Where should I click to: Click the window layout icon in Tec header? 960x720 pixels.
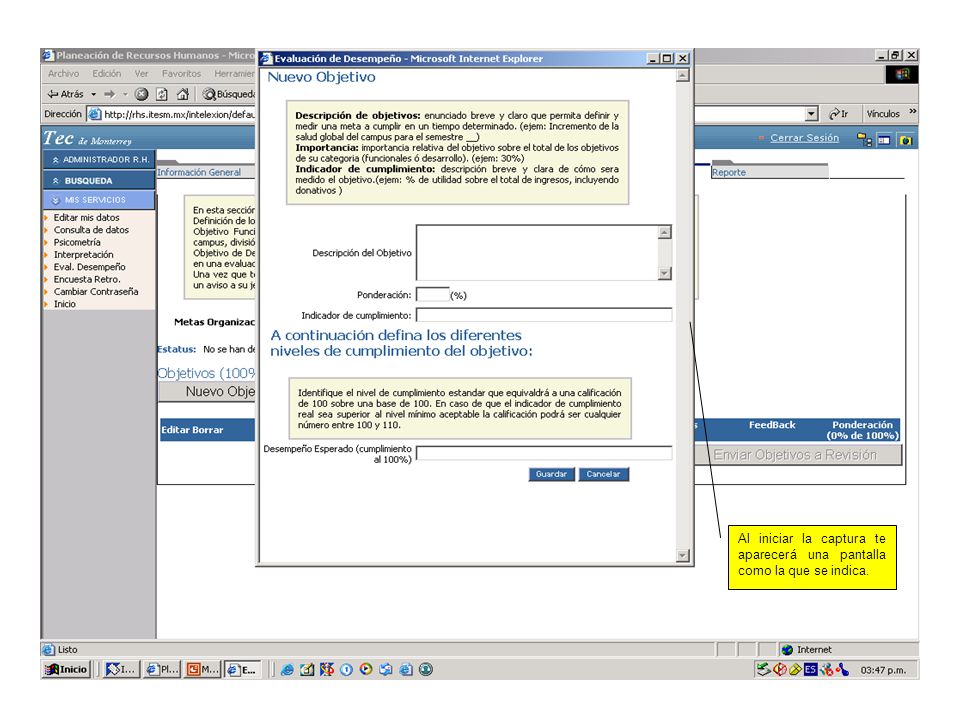click(883, 140)
